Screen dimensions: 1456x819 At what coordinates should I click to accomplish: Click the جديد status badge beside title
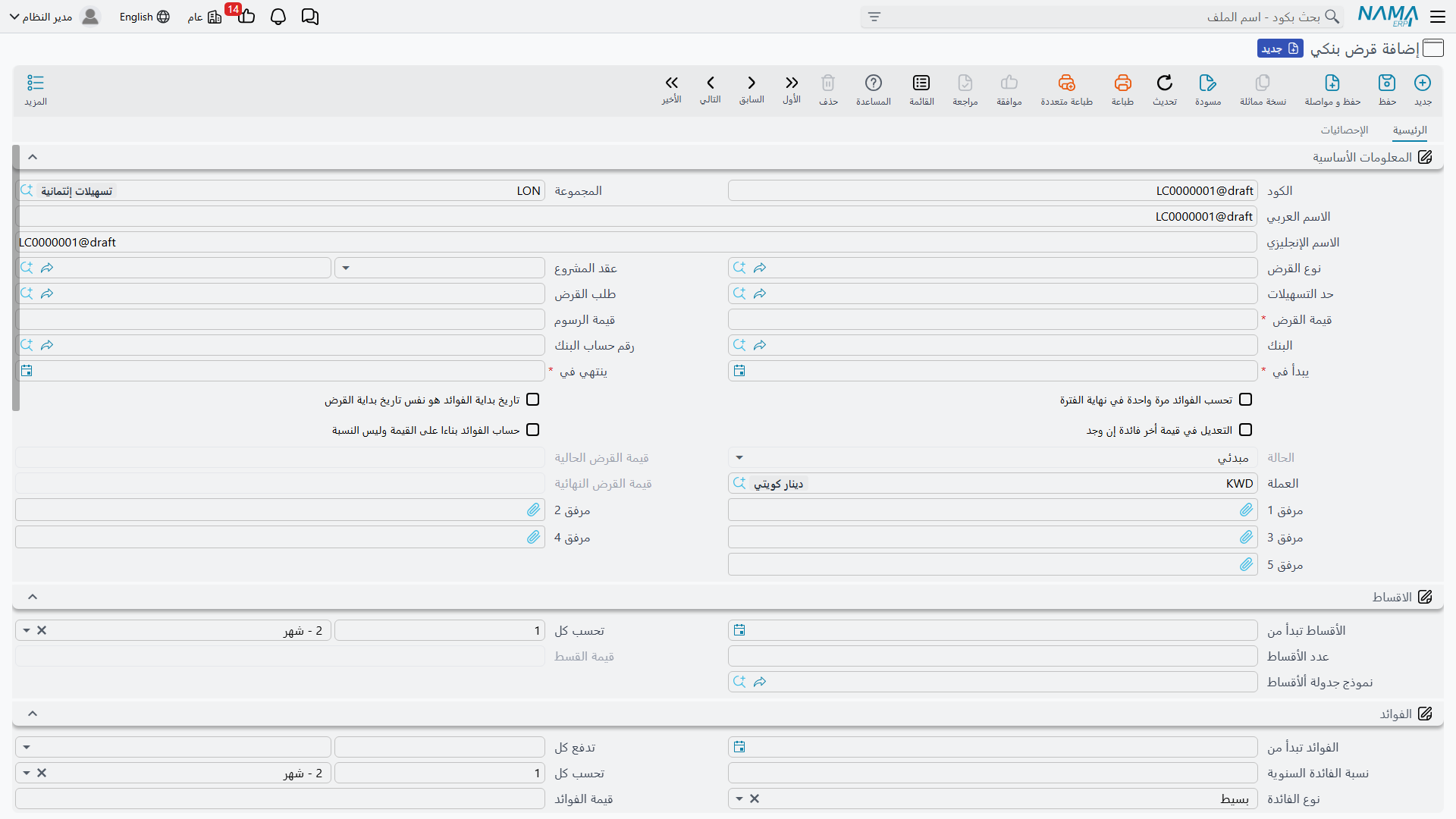pyautogui.click(x=1280, y=49)
